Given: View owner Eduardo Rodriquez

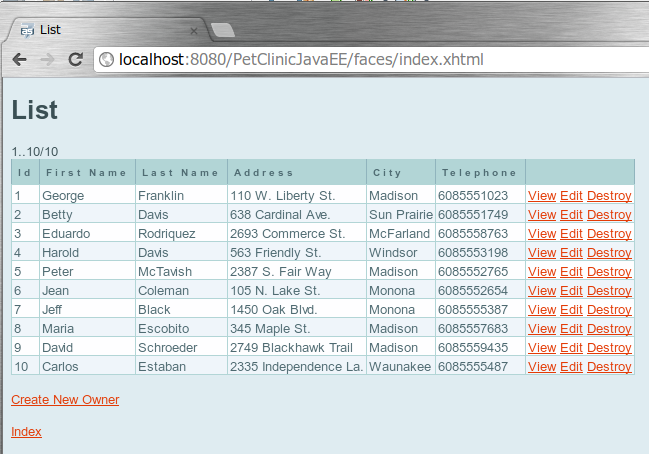Looking at the screenshot, I should pos(542,234).
